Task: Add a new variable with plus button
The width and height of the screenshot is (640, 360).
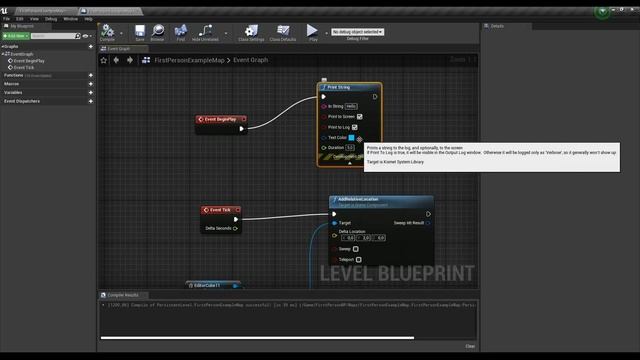Action: point(91,93)
